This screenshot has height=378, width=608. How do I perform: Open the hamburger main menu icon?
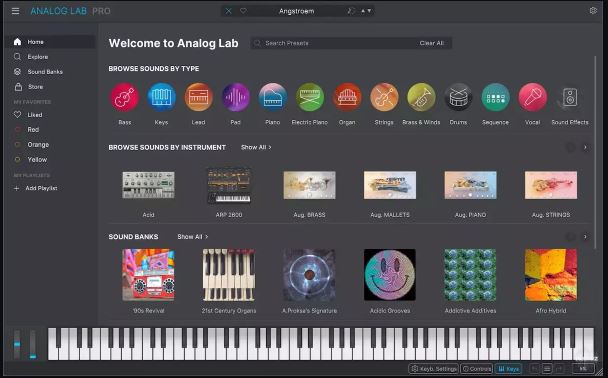[16, 11]
